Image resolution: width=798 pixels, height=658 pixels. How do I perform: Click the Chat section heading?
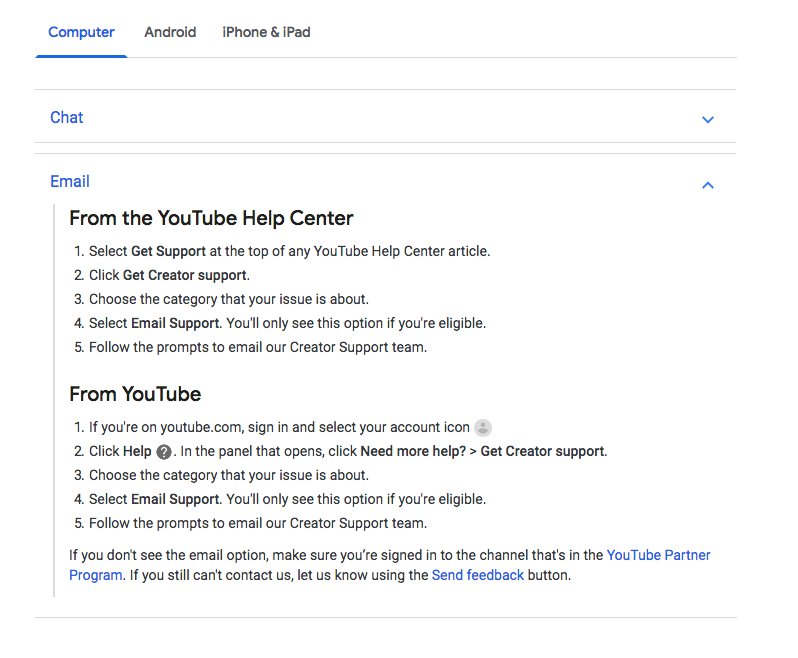click(67, 118)
